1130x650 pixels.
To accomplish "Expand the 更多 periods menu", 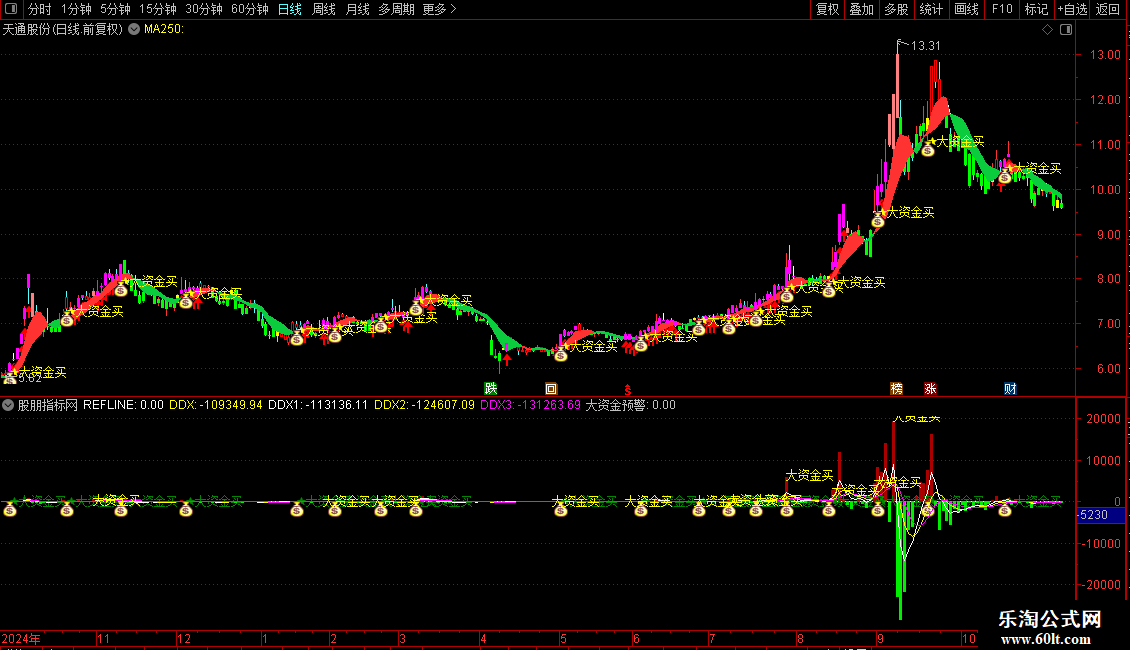I will tap(439, 9).
